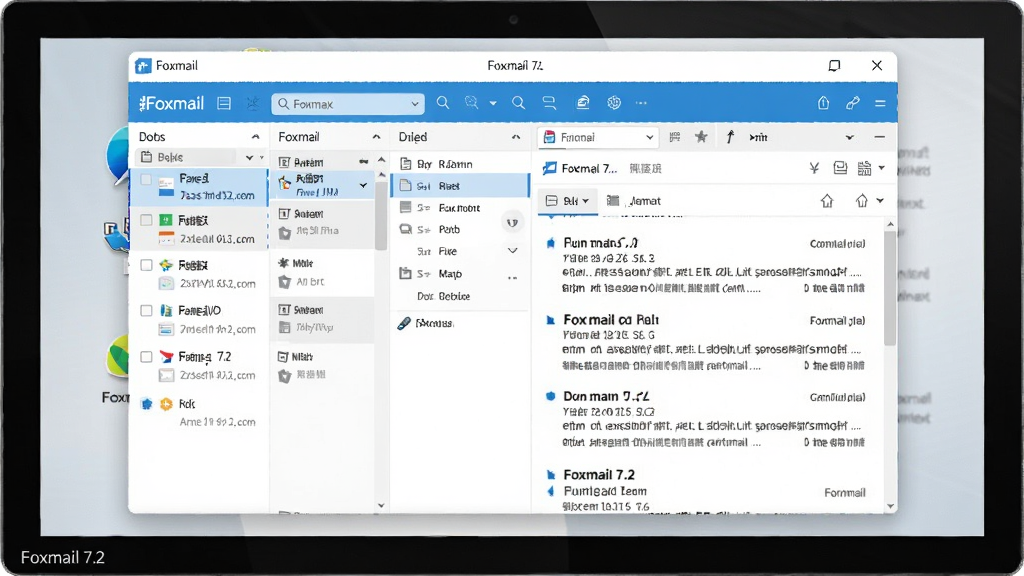The image size is (1024, 576).
Task: Click the bell notification icon in blue toolbar
Action: (824, 103)
